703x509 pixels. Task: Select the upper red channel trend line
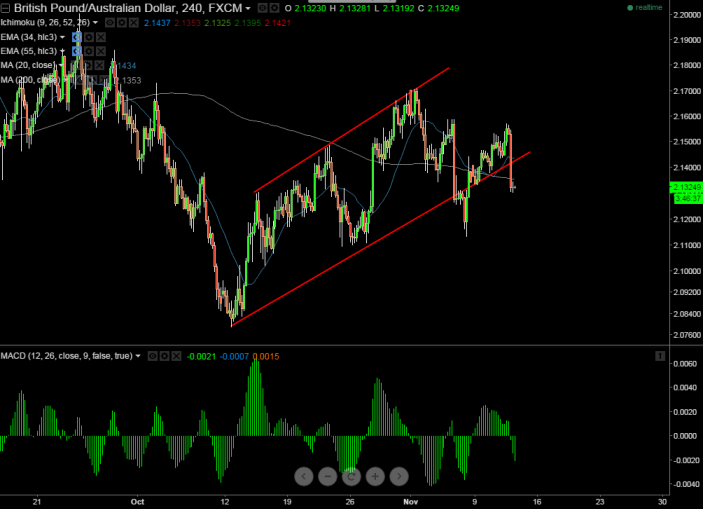[352, 130]
